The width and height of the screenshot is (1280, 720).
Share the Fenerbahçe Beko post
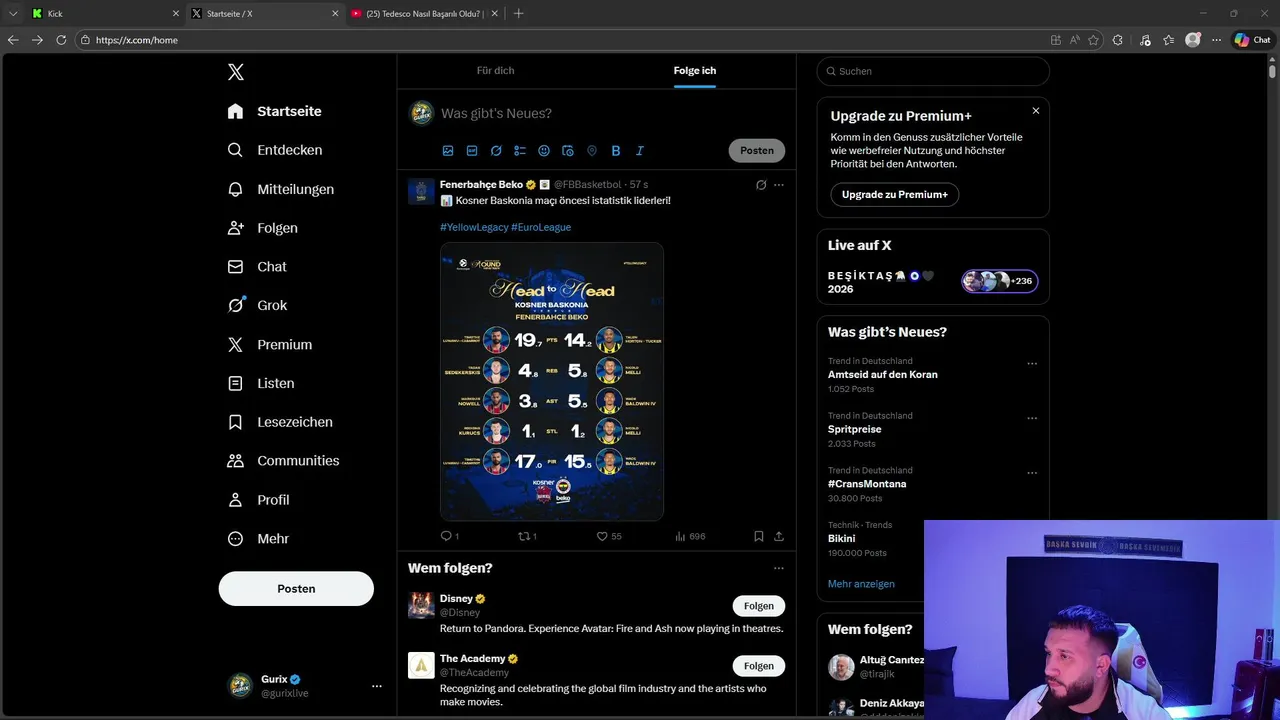tap(779, 536)
